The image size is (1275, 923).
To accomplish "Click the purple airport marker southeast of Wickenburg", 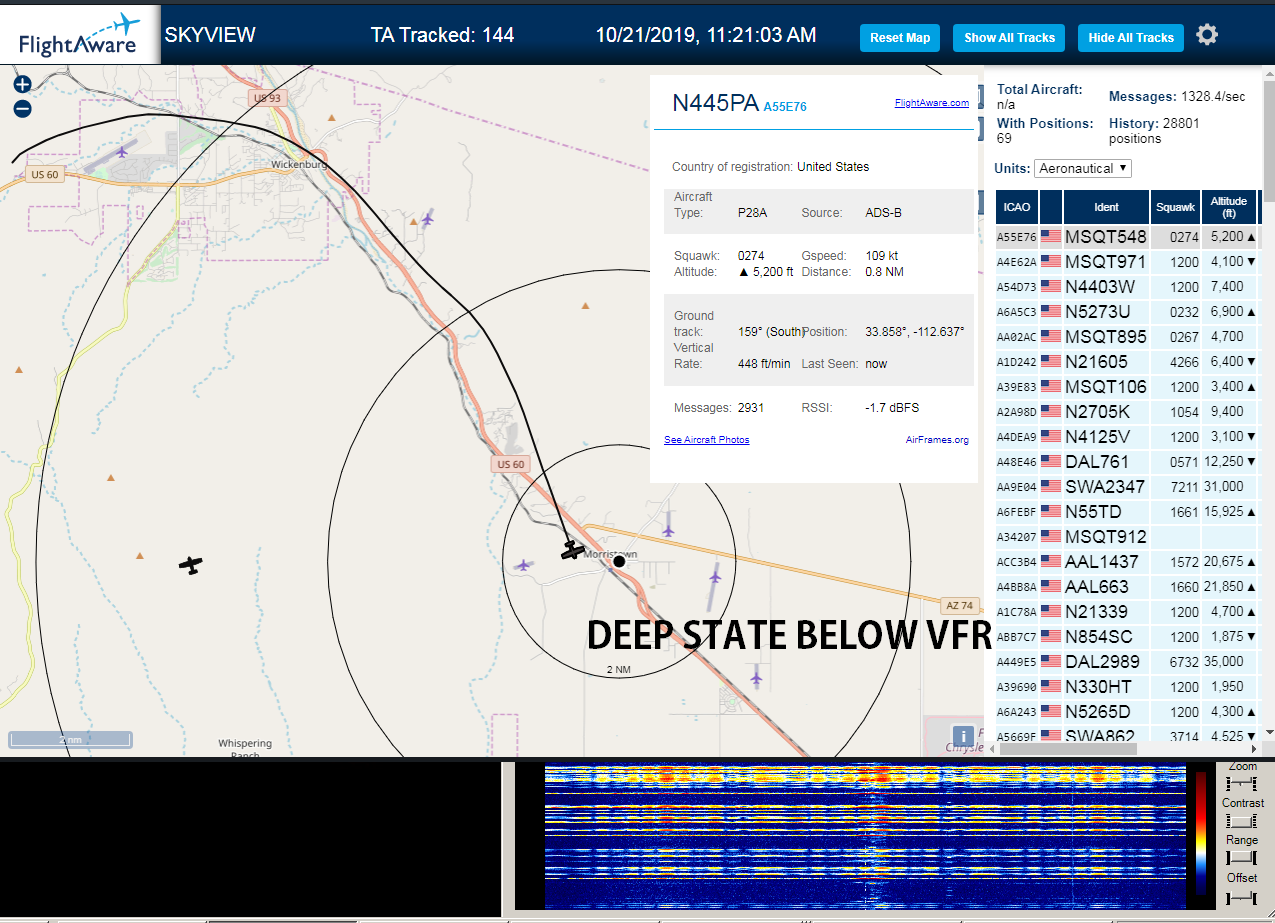I will [x=428, y=218].
